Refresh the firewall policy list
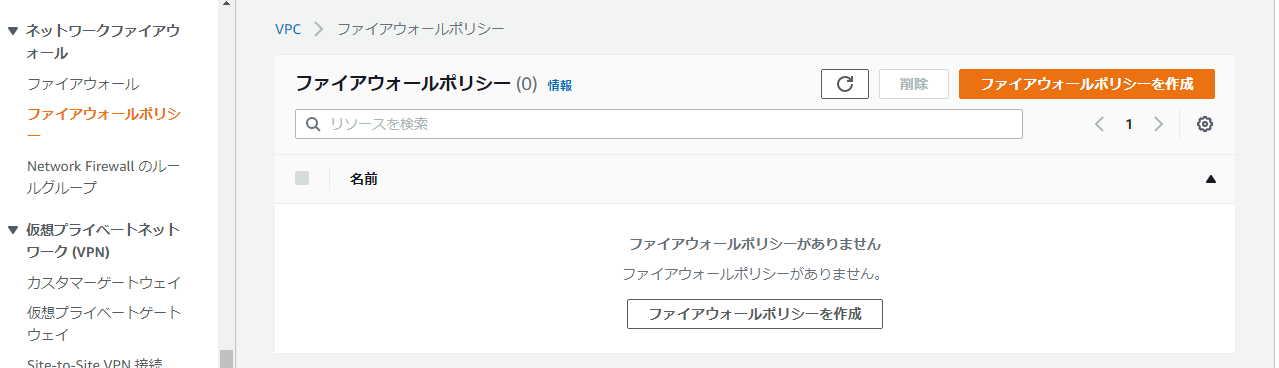 coord(845,84)
